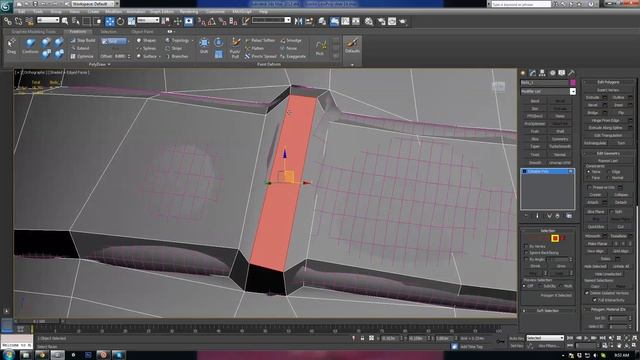Image resolution: width=640 pixels, height=360 pixels.
Task: Open the Customize menu
Action: coord(215,12)
